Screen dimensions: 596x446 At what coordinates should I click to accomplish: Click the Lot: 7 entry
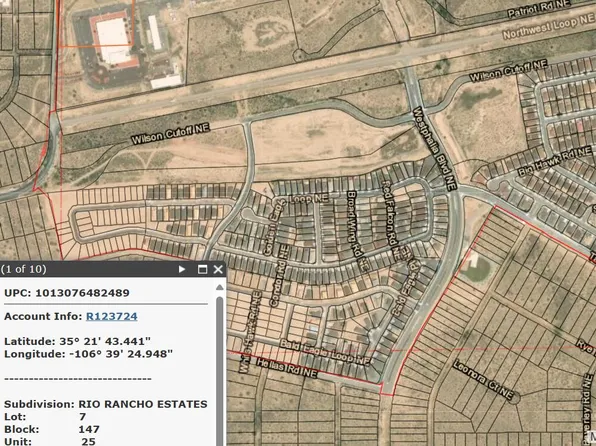coord(45,417)
